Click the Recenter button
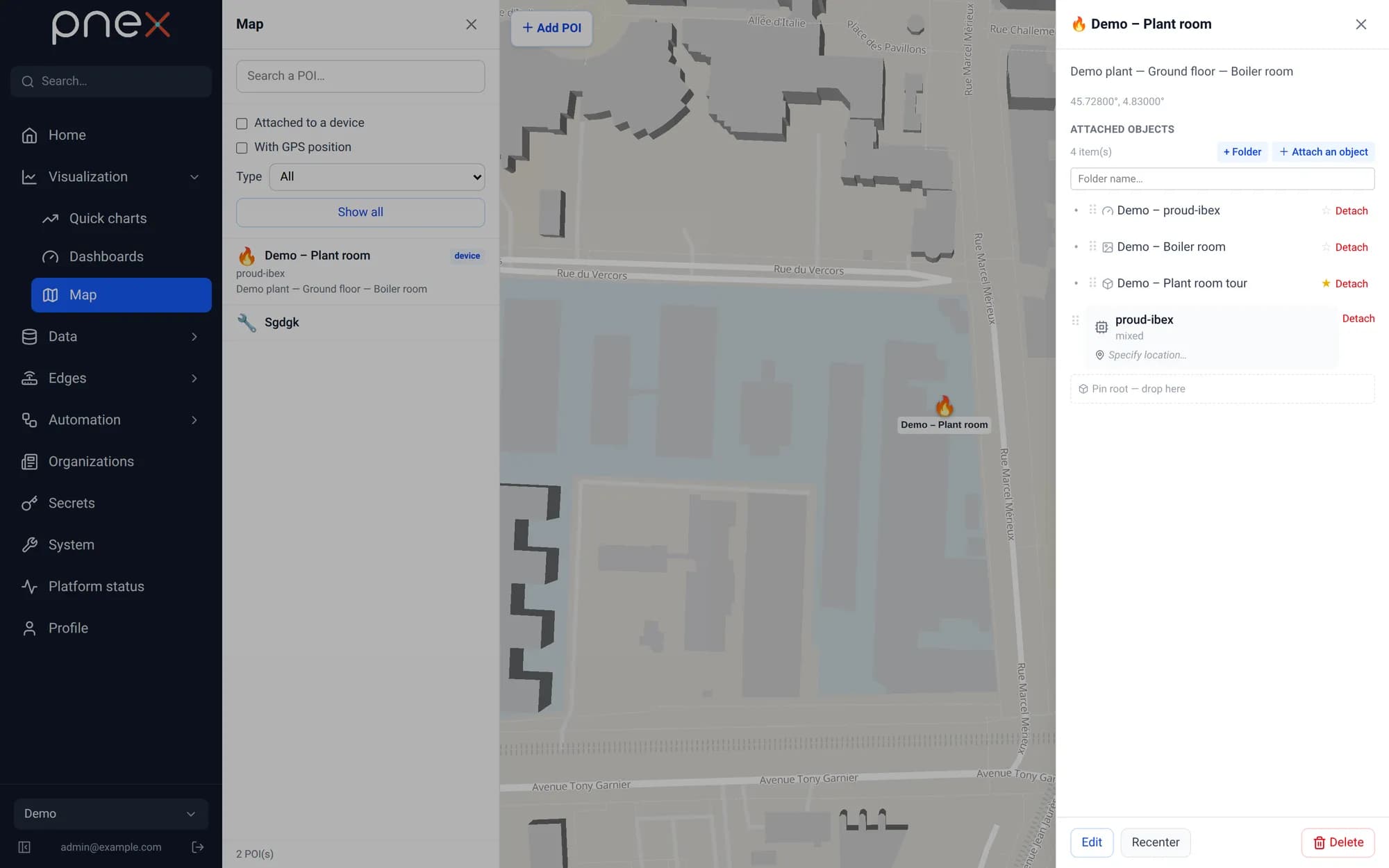 1156,842
